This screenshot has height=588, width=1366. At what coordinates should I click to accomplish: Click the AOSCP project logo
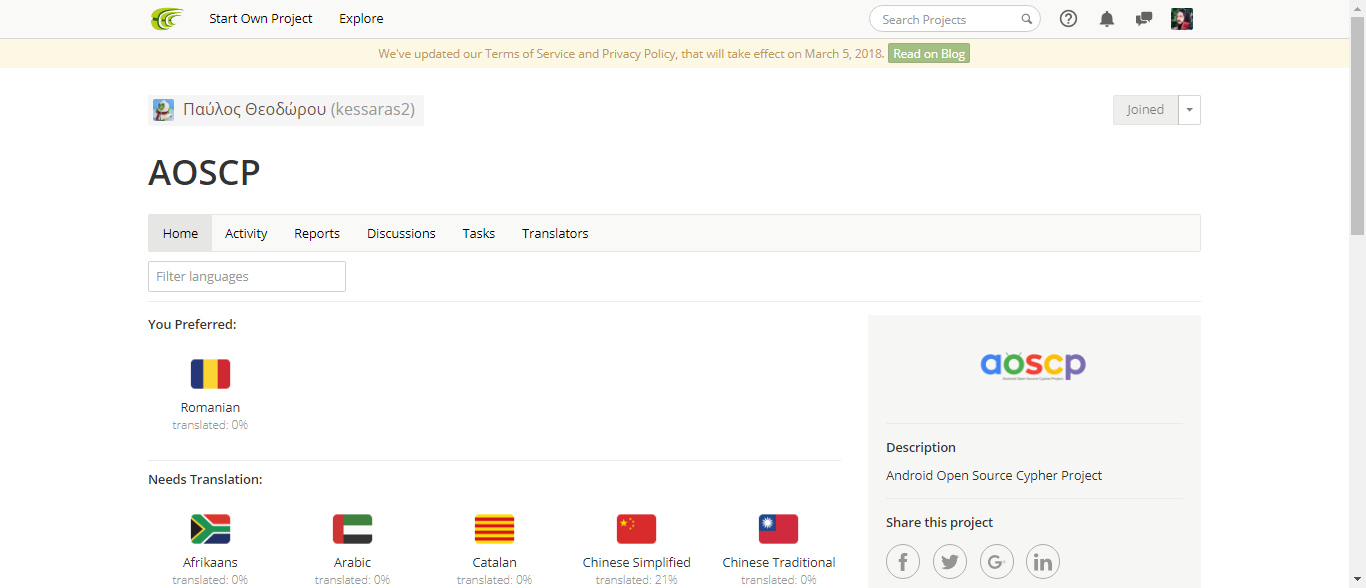coord(1033,366)
